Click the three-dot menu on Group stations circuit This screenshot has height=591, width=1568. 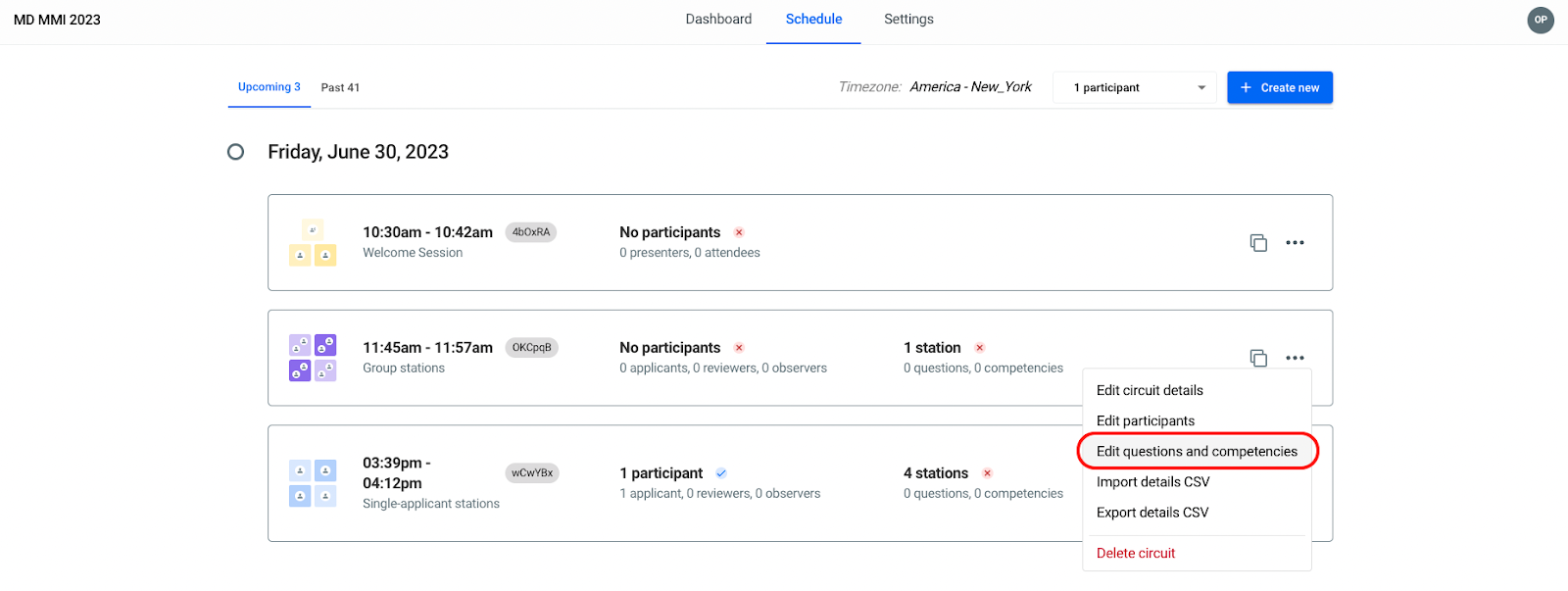[1295, 358]
